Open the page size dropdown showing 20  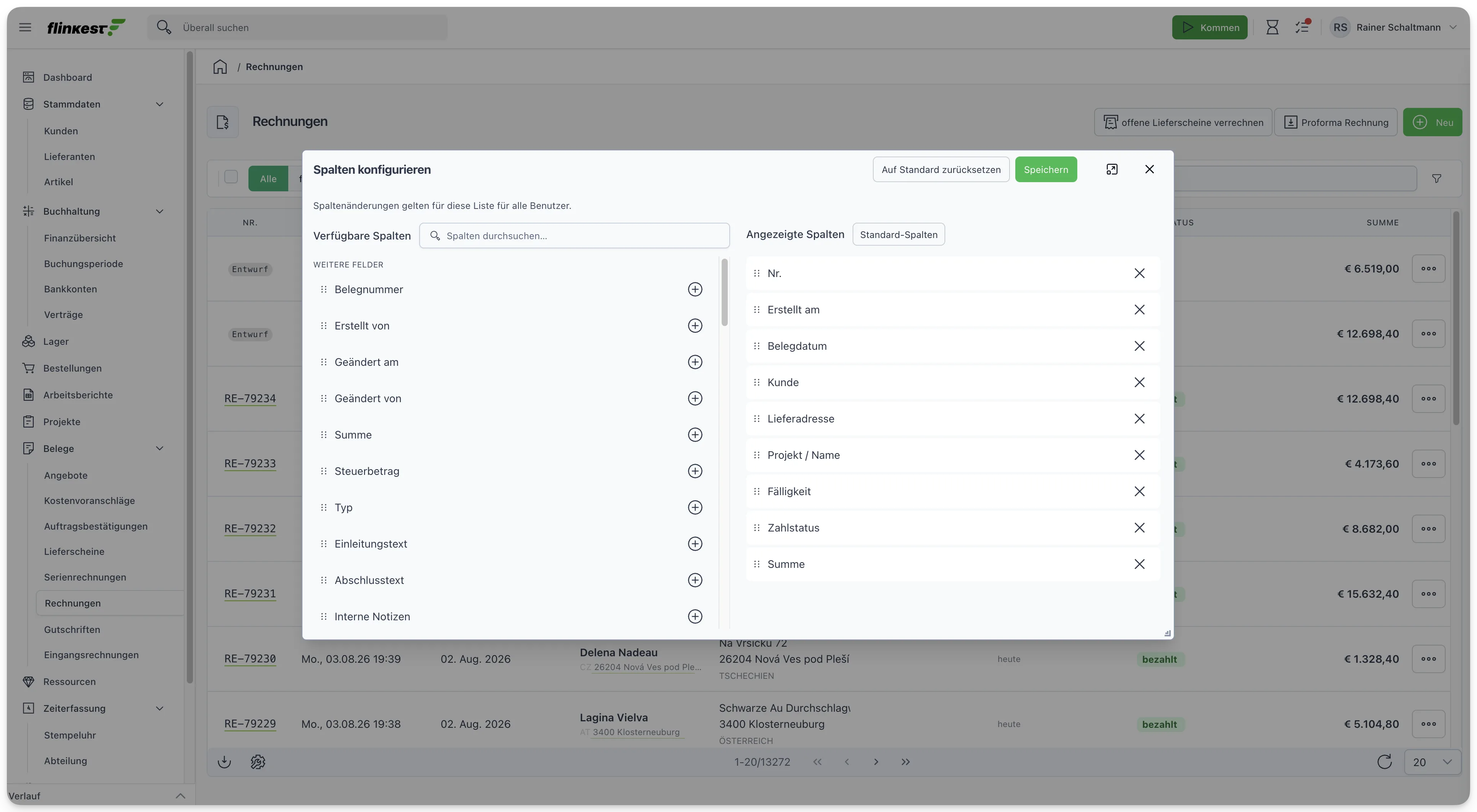point(1432,762)
